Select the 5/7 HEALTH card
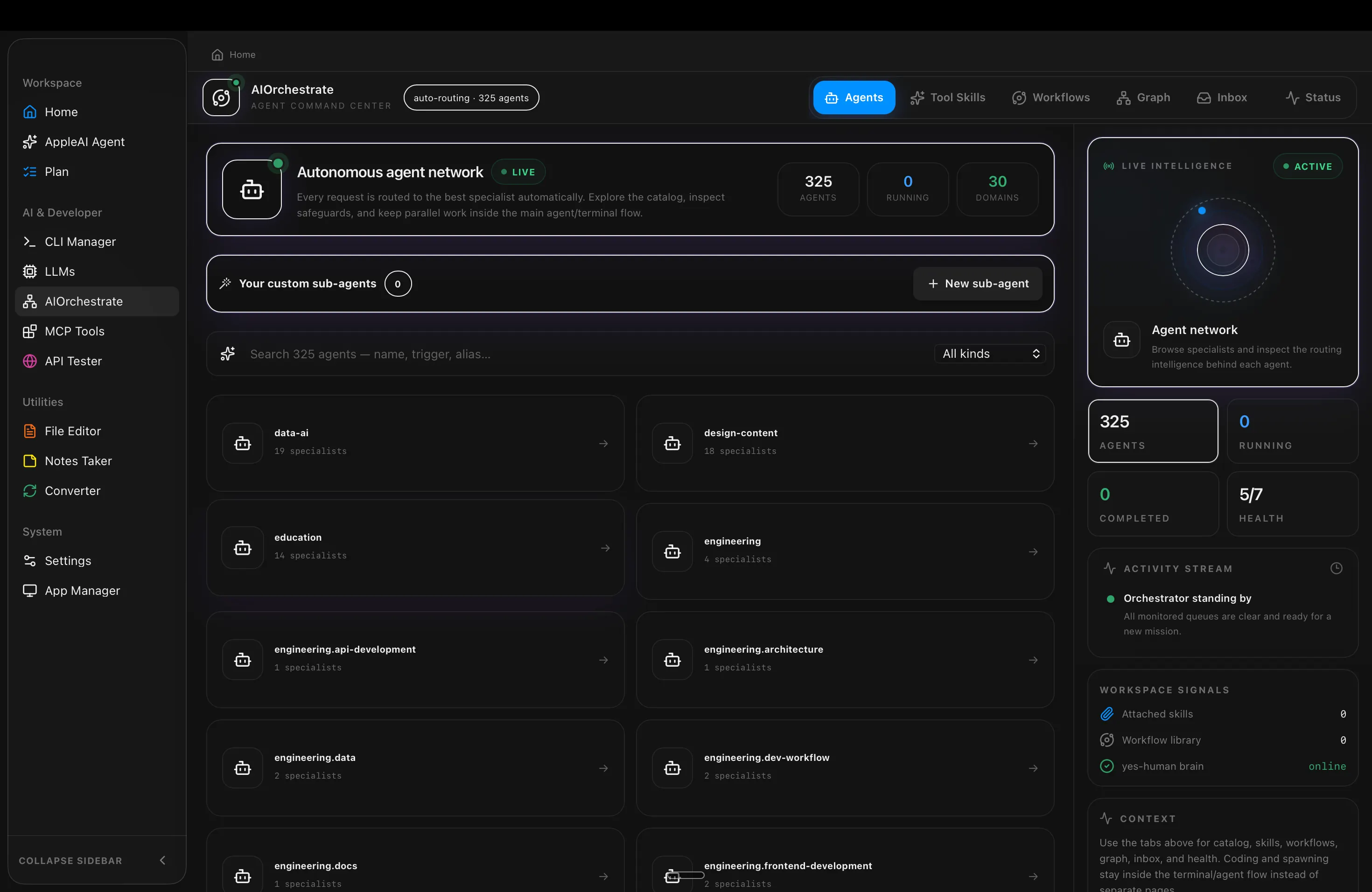1372x892 pixels. (1293, 504)
